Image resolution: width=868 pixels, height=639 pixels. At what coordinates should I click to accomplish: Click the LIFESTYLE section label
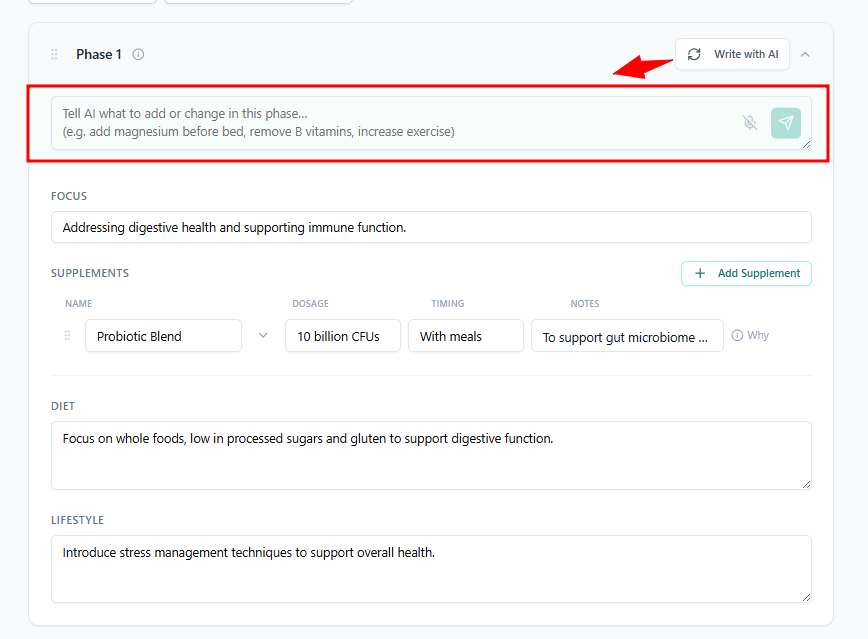click(78, 520)
